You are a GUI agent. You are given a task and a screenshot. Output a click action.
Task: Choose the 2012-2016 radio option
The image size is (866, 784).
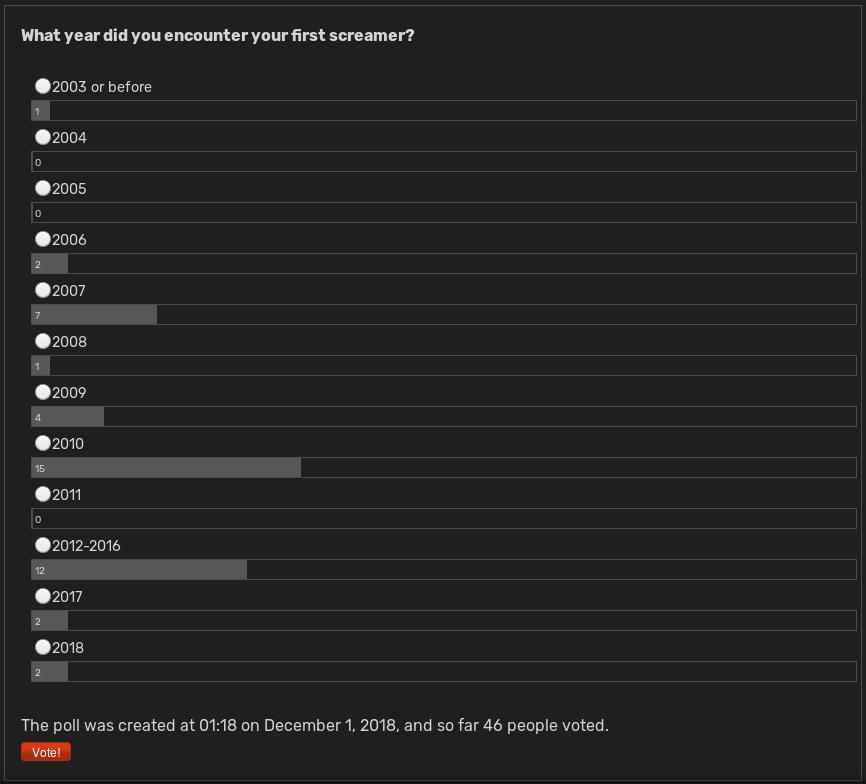(x=43, y=545)
